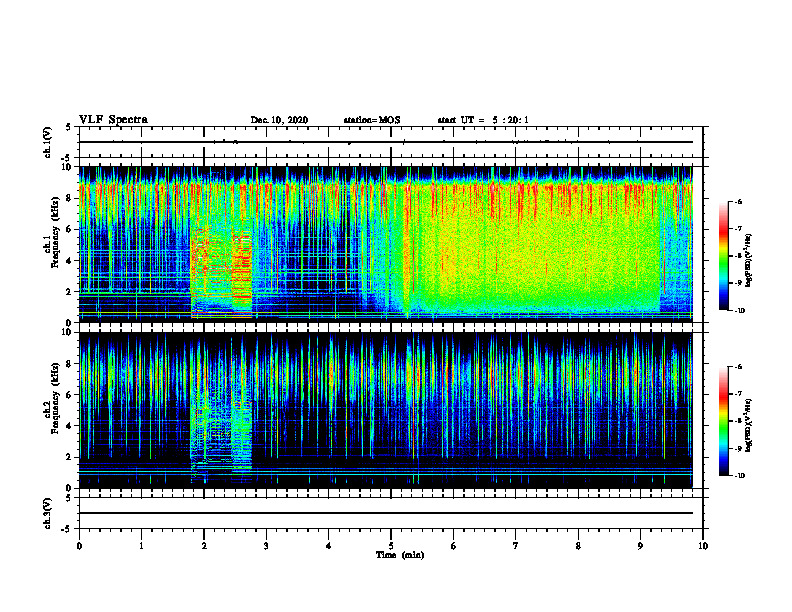This screenshot has height=612, width=792.
Task: Click the "ch.3(V)" waveform axis label
Action: pos(48,514)
